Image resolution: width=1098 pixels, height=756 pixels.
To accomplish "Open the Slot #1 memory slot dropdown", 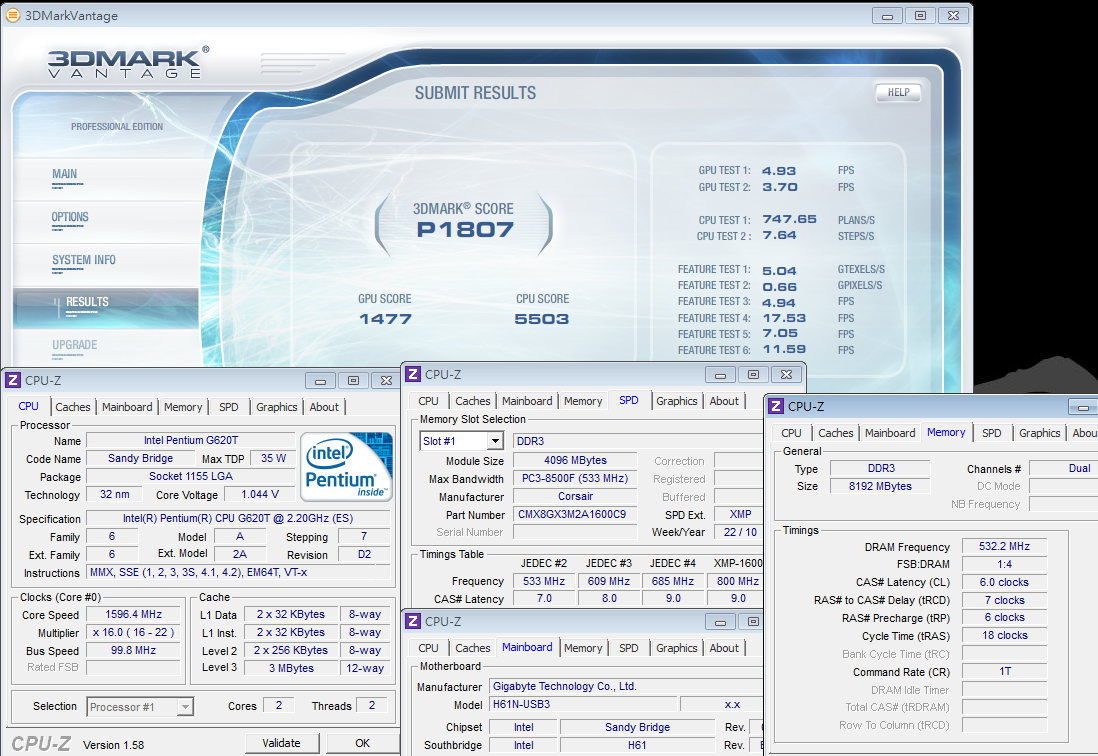I will click(x=494, y=441).
